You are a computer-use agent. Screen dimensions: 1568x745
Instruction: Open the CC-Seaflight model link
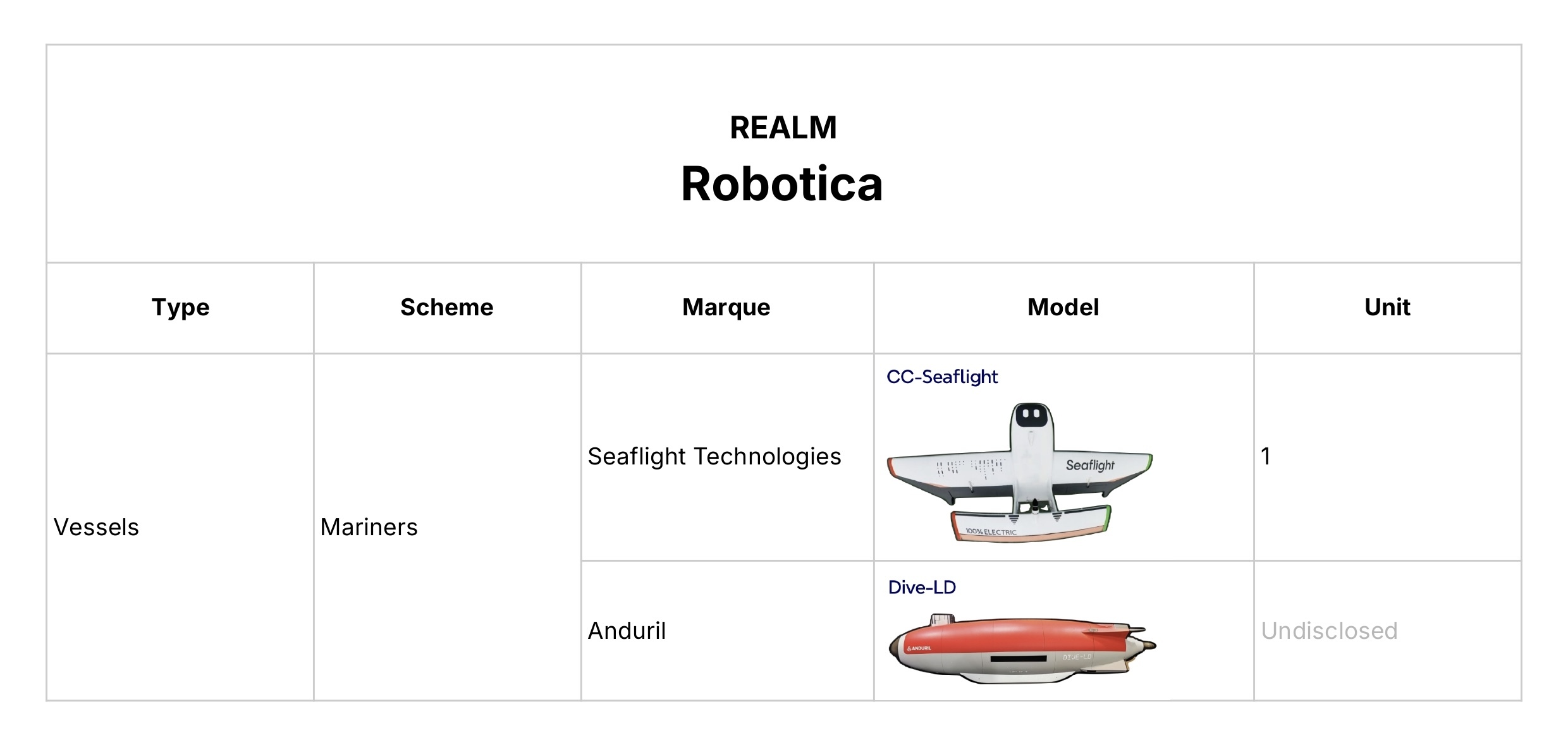click(x=941, y=377)
